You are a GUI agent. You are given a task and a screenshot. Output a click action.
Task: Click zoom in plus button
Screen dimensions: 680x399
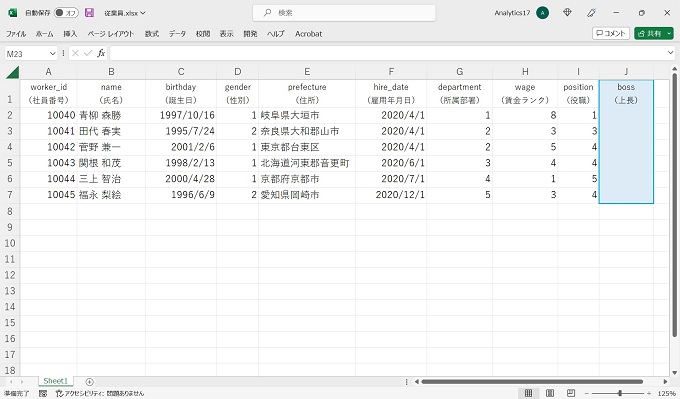pyautogui.click(x=649, y=393)
